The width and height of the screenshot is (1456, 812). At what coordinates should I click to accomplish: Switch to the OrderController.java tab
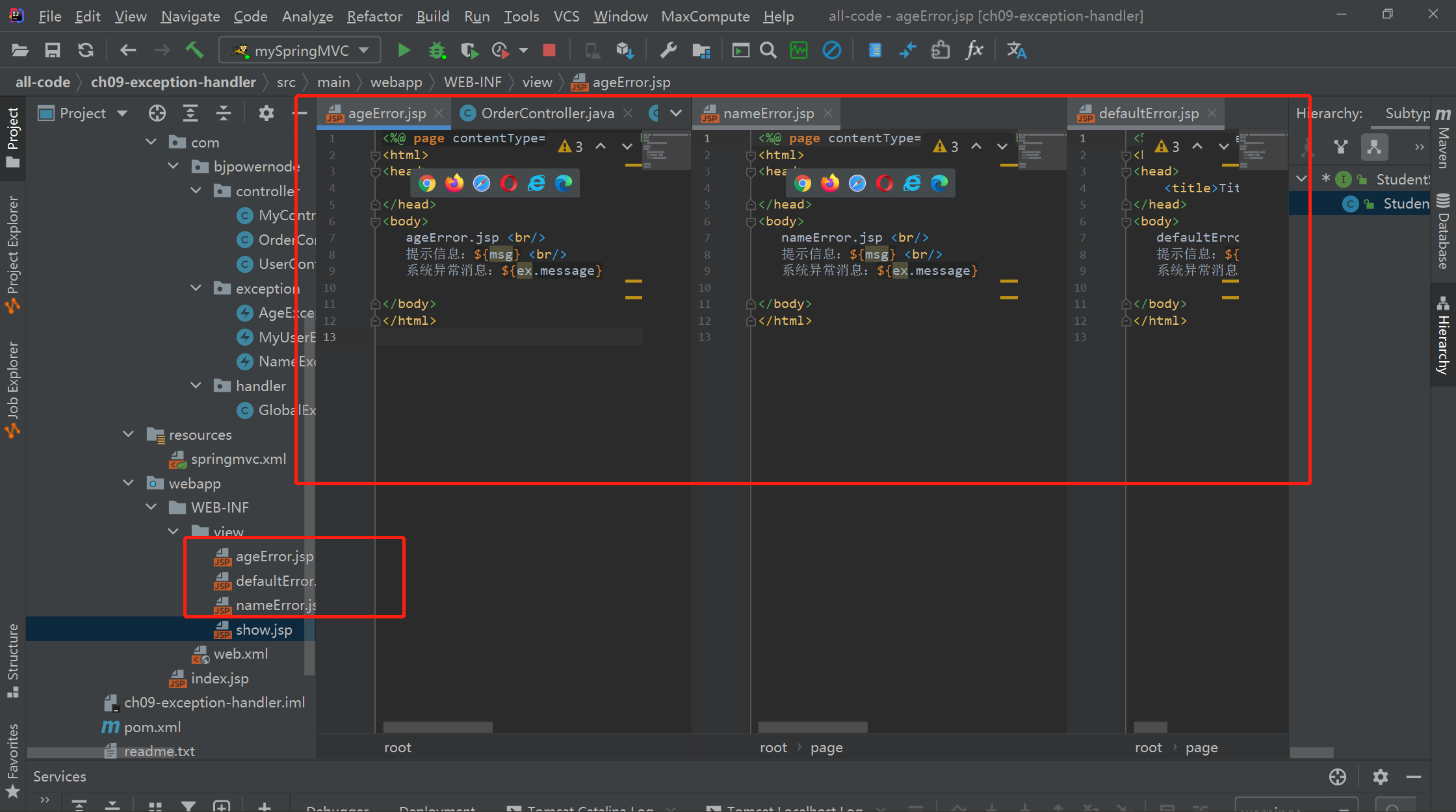[547, 113]
